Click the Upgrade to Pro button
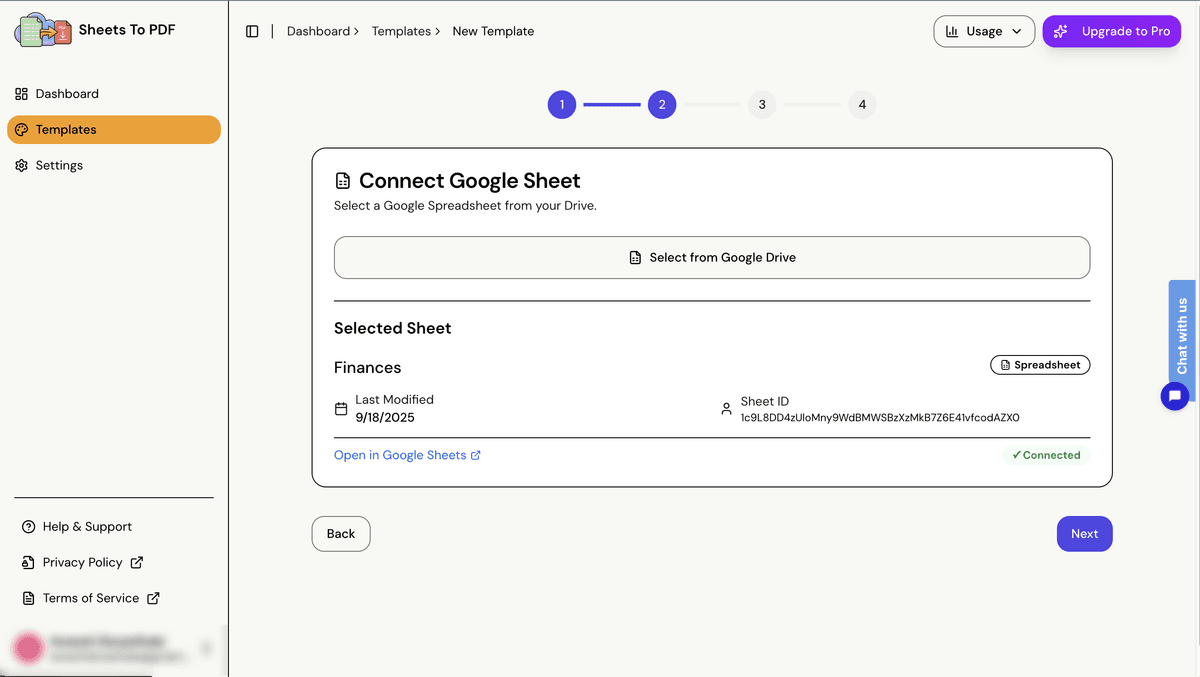This screenshot has width=1200, height=677. coord(1111,31)
